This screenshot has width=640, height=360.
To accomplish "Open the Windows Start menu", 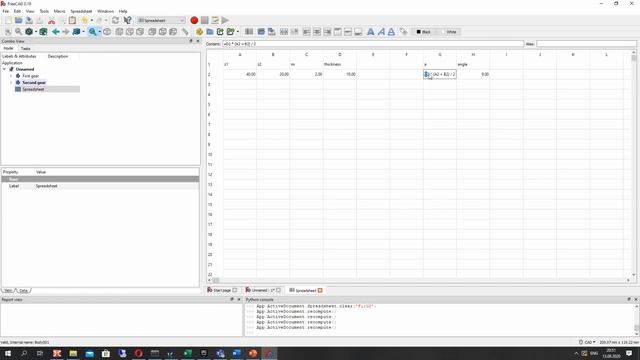I will 8,353.
